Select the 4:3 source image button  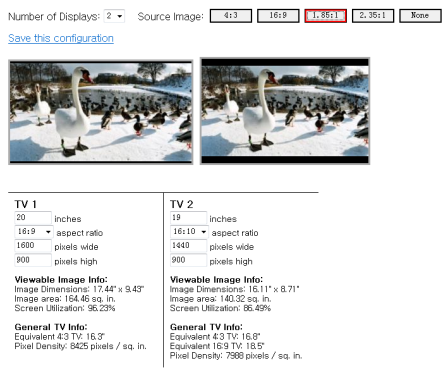coord(231,16)
